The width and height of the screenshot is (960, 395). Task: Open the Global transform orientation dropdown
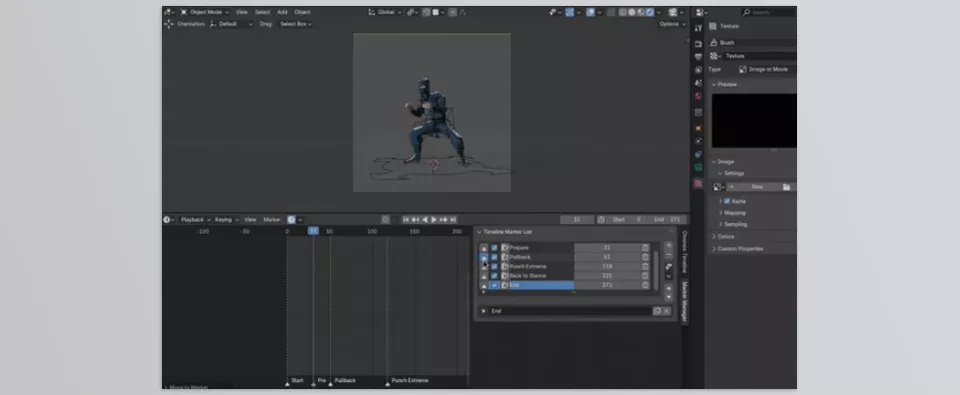(385, 12)
